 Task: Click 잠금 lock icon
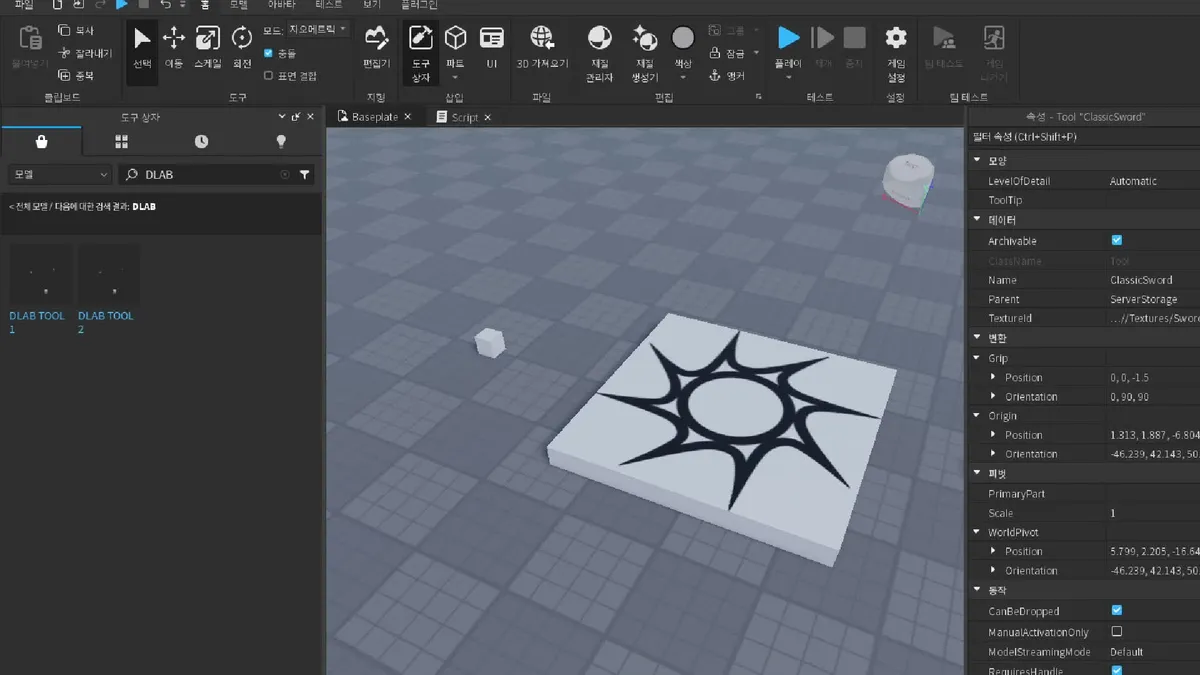(715, 53)
